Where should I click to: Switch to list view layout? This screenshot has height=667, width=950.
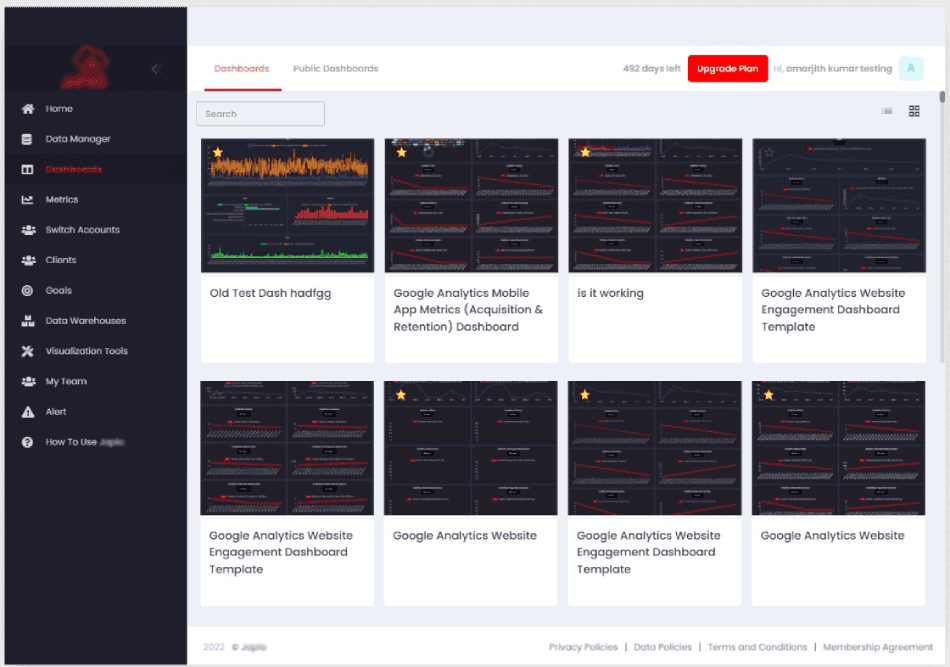point(887,111)
